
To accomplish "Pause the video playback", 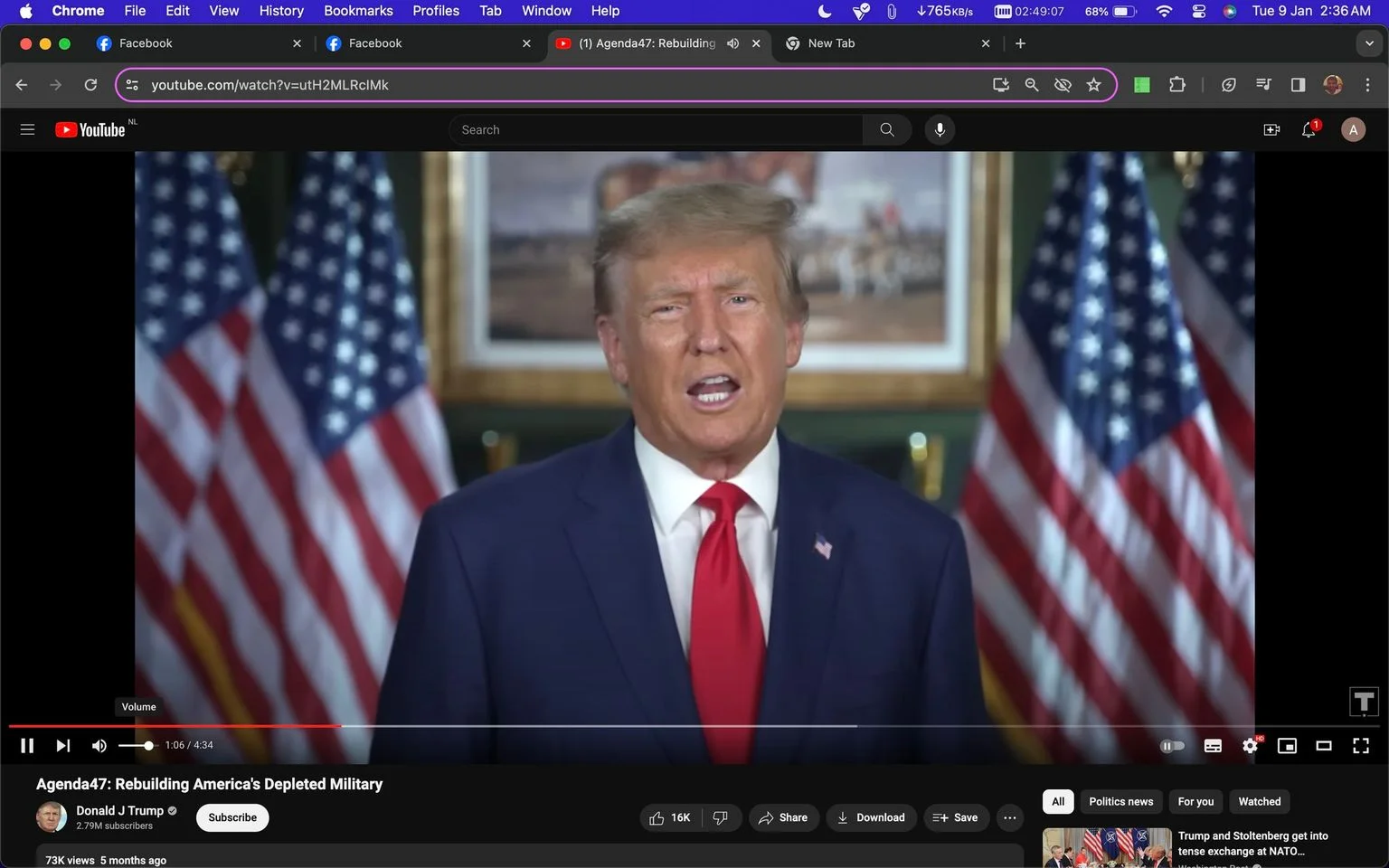I will pos(27,745).
